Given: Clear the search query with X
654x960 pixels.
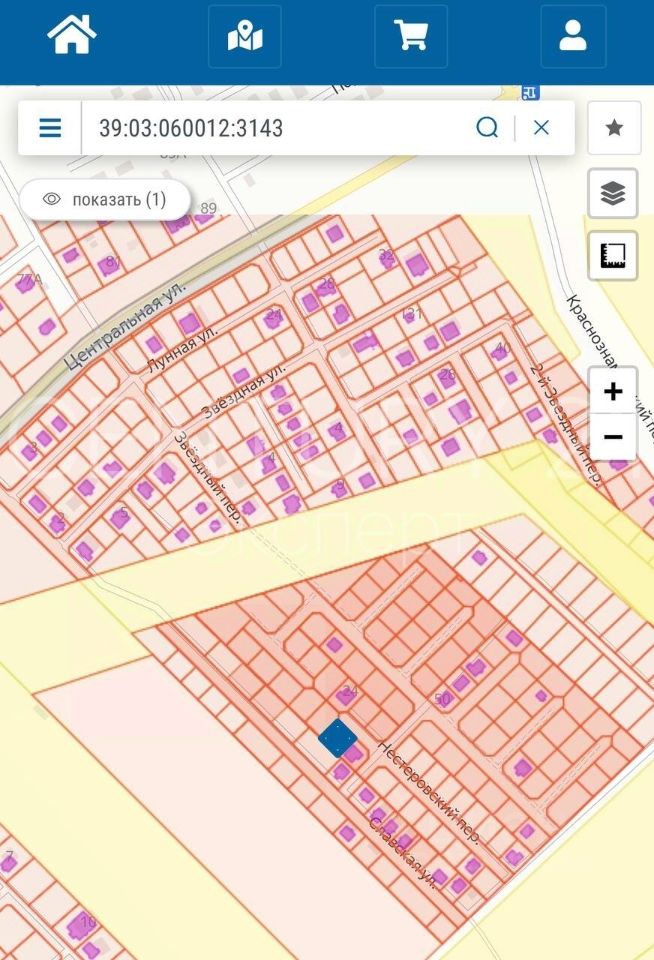Looking at the screenshot, I should (x=541, y=127).
